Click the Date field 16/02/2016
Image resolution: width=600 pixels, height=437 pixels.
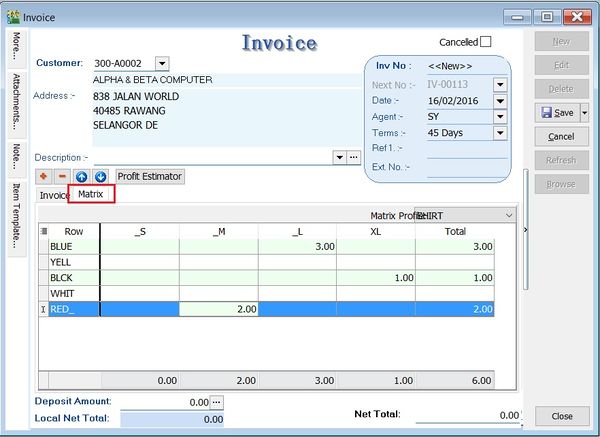click(460, 101)
